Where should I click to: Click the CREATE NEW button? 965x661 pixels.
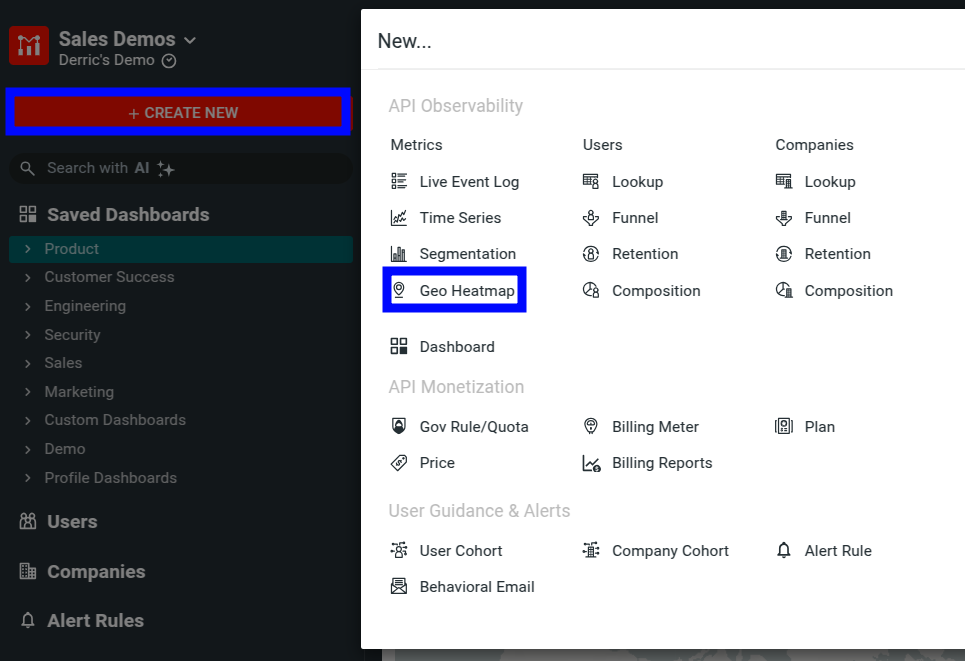(178, 113)
